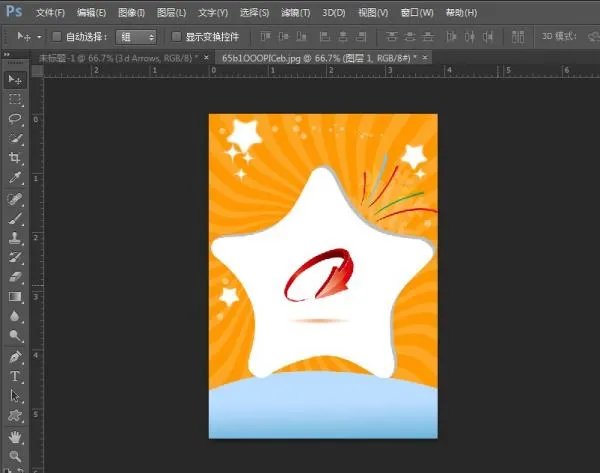This screenshot has width=600, height=473.
Task: Select the Horizontal Type tool
Action: pos(15,376)
